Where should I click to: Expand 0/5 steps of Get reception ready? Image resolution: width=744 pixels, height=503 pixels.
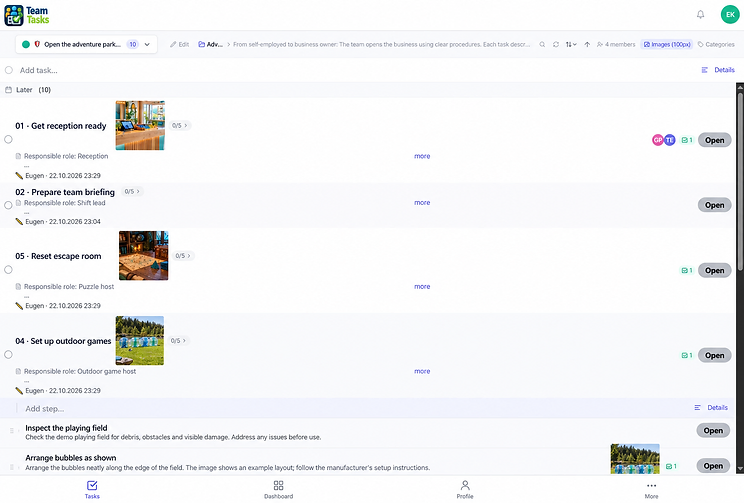(179, 126)
